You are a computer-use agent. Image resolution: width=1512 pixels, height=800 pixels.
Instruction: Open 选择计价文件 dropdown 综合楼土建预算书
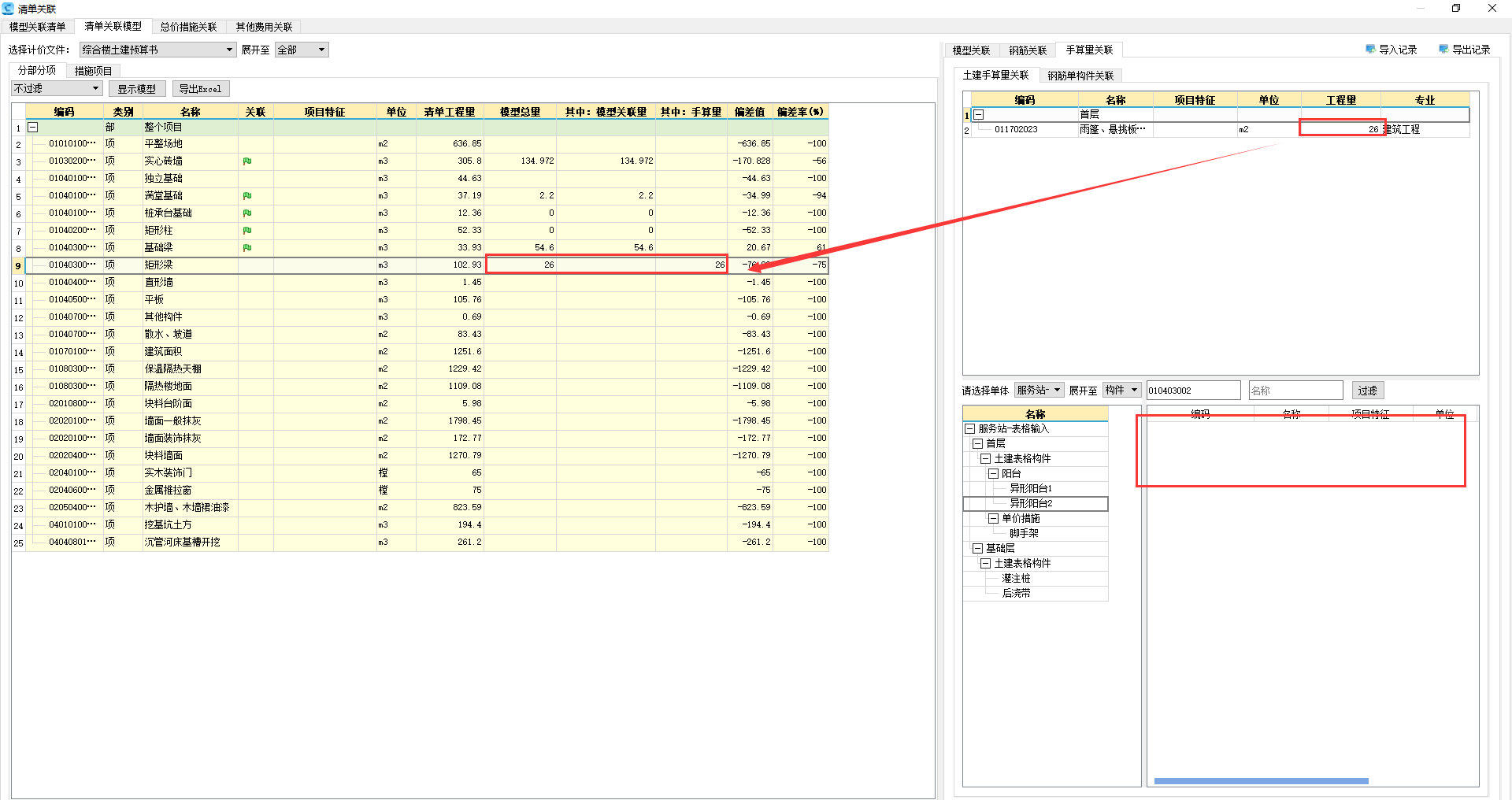[x=157, y=50]
